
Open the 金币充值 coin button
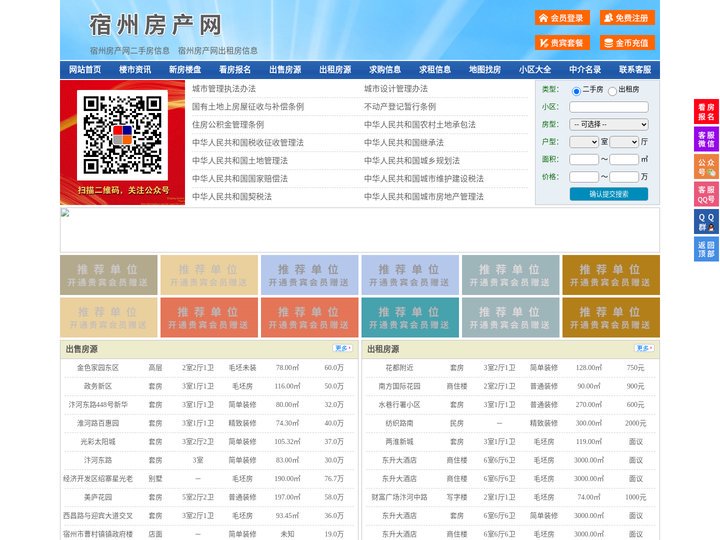tap(627, 43)
